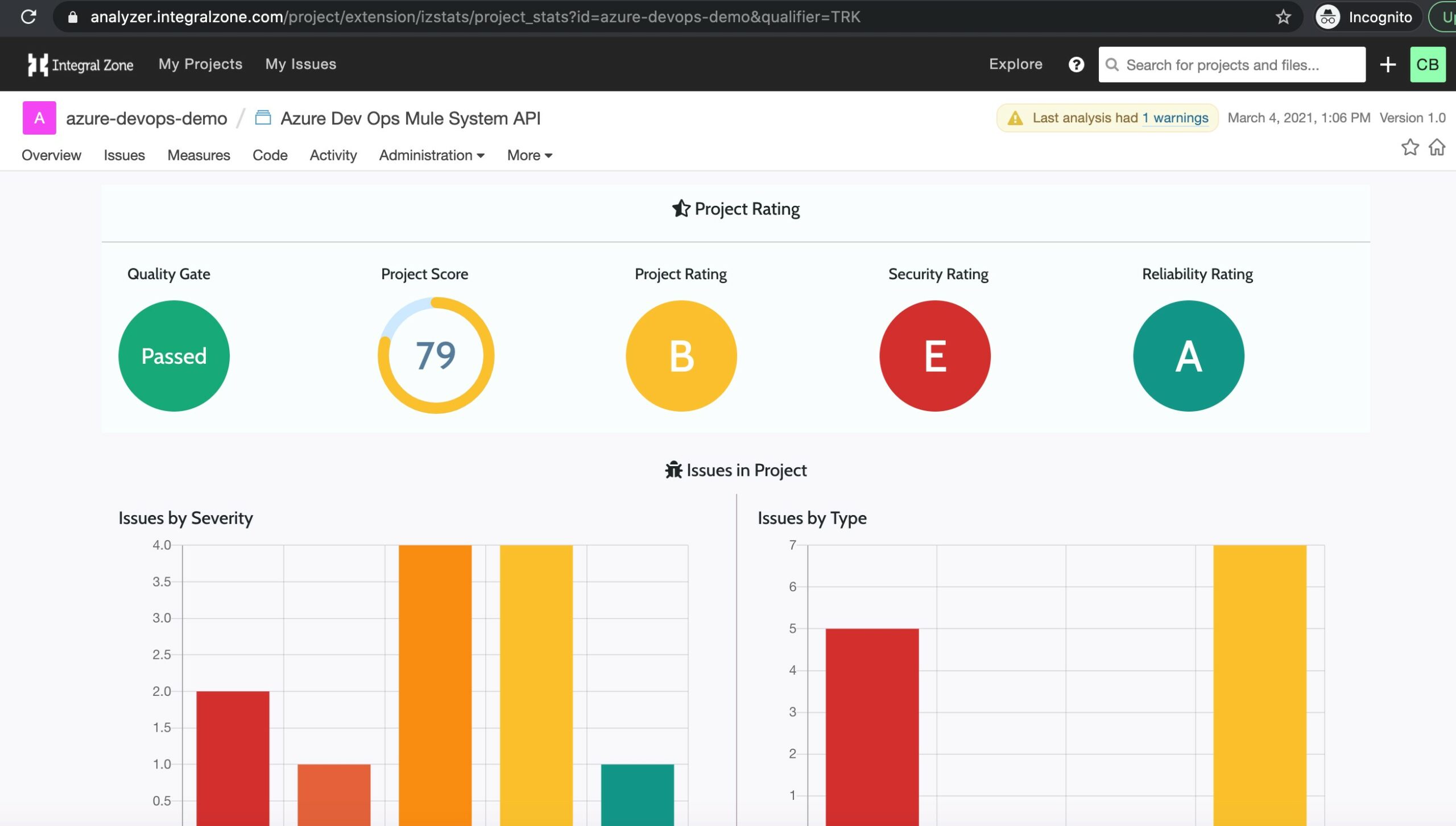Open the 1 warnings link

tap(1175, 118)
